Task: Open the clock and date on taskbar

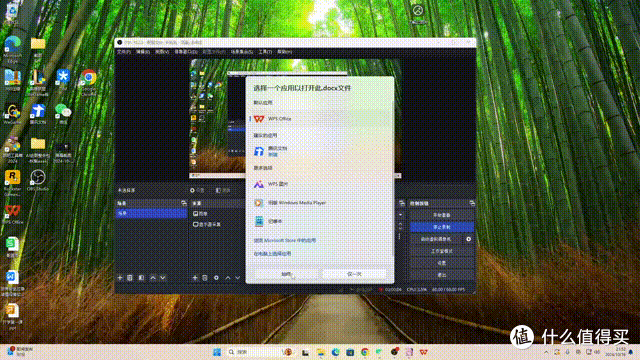Action: tap(615, 352)
